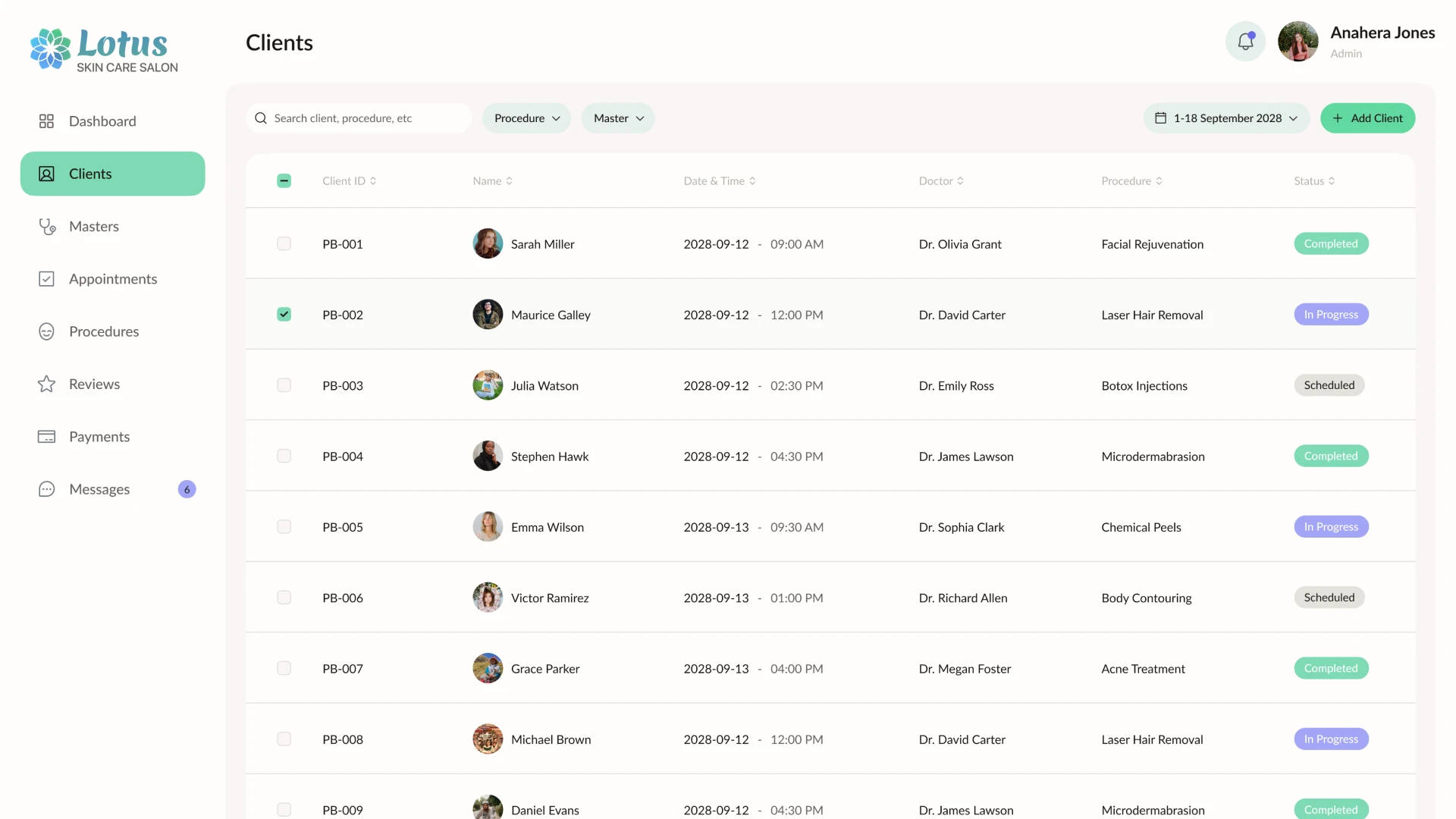Click the In Progress badge for PB-005
Image resolution: width=1456 pixels, height=819 pixels.
point(1330,527)
